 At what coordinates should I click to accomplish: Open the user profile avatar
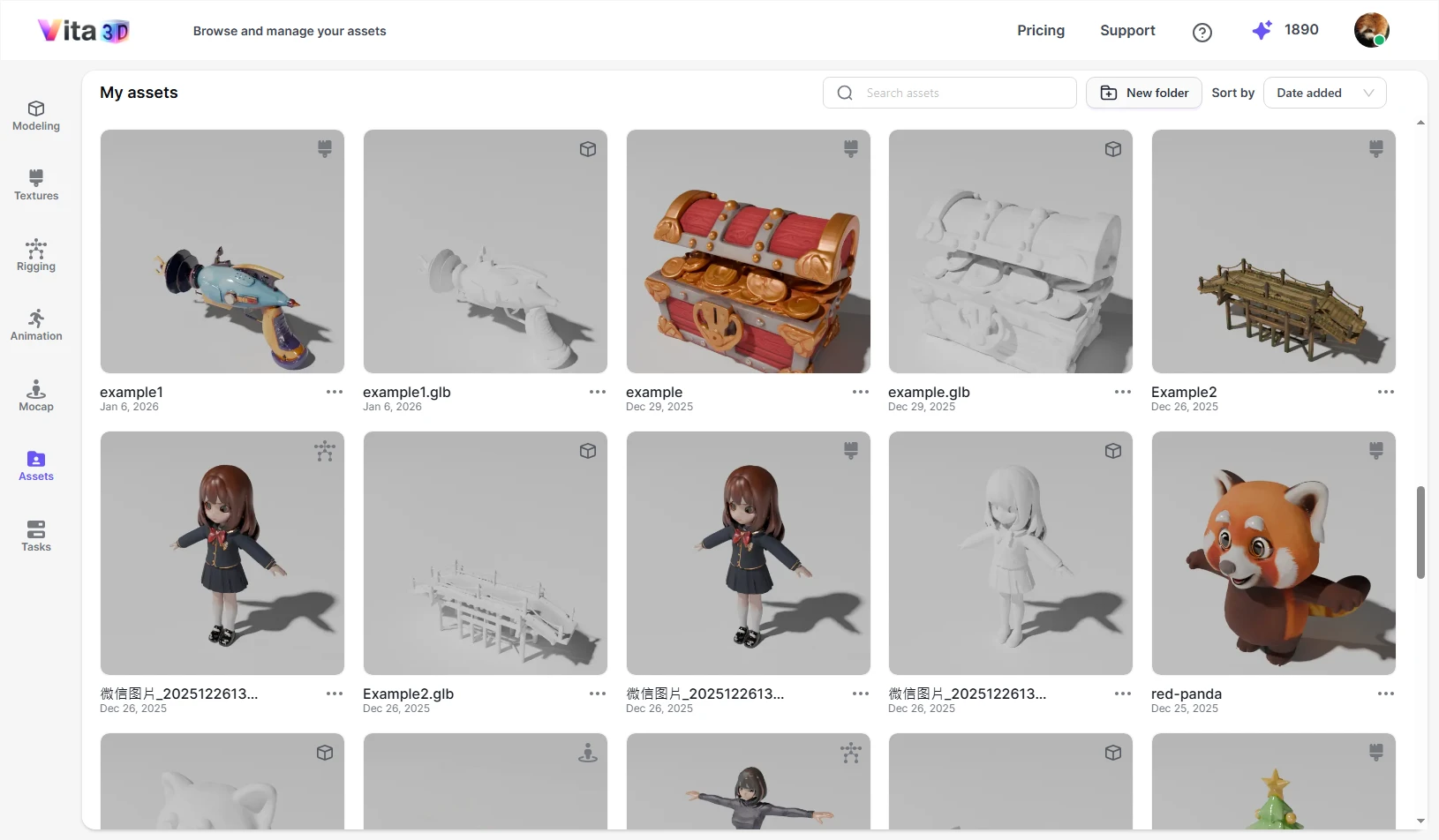pos(1370,30)
